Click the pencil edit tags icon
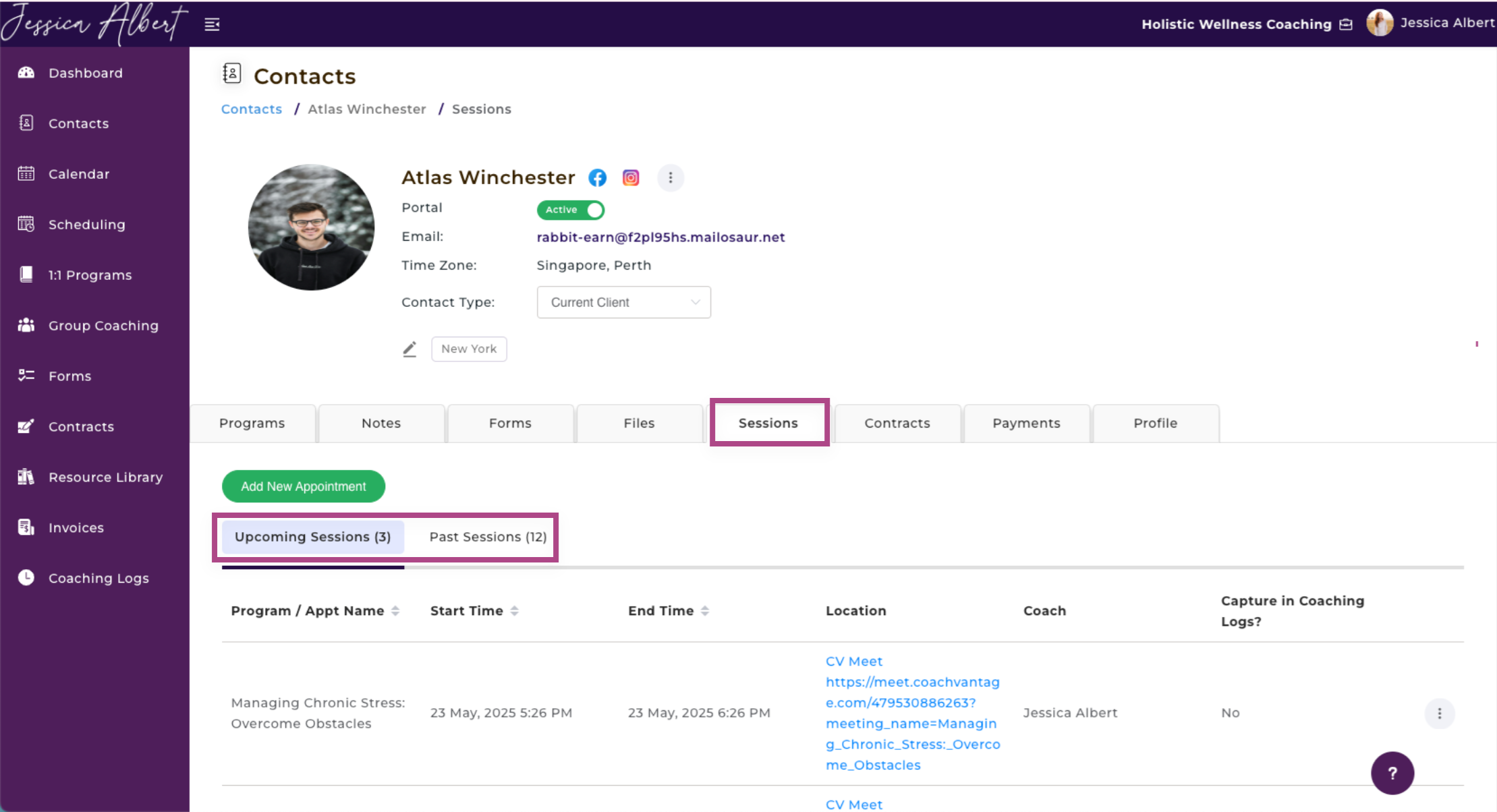The width and height of the screenshot is (1497, 812). pos(409,349)
